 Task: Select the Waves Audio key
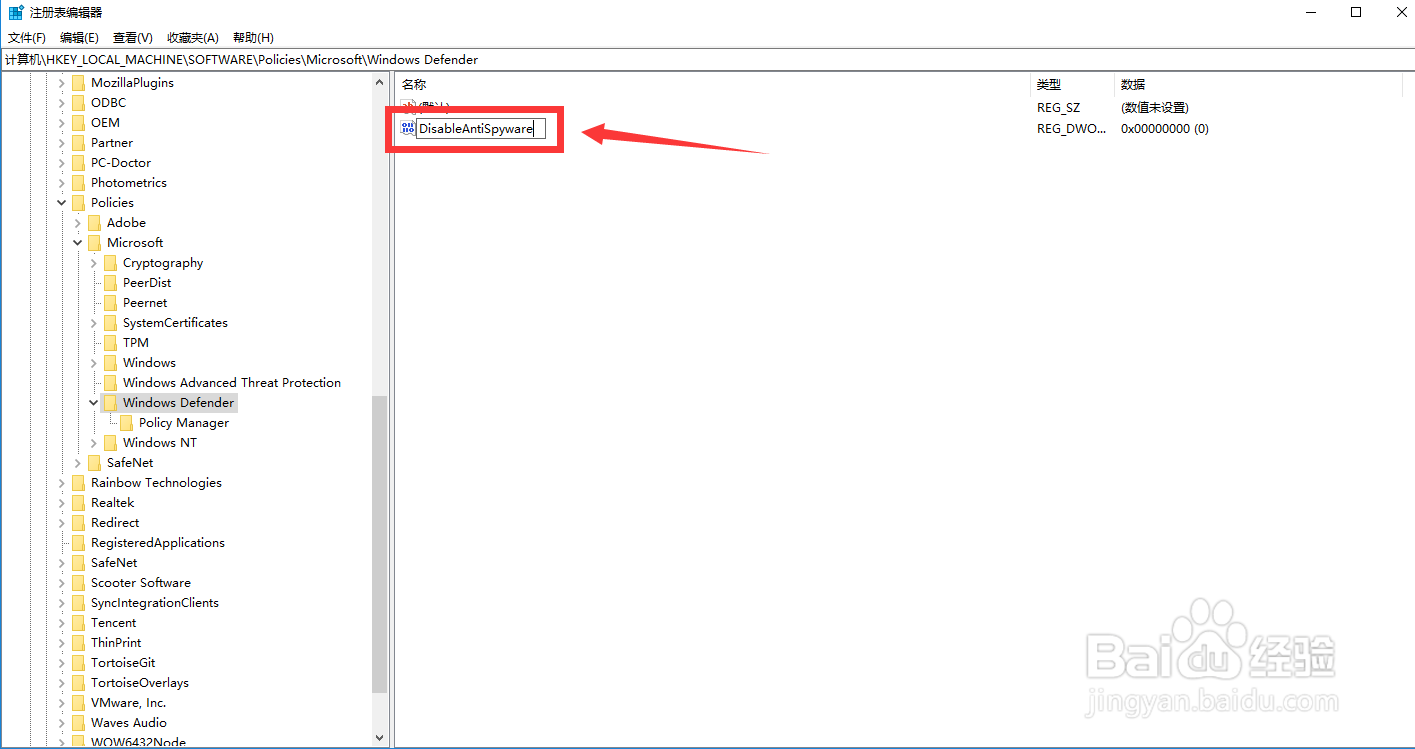point(129,722)
